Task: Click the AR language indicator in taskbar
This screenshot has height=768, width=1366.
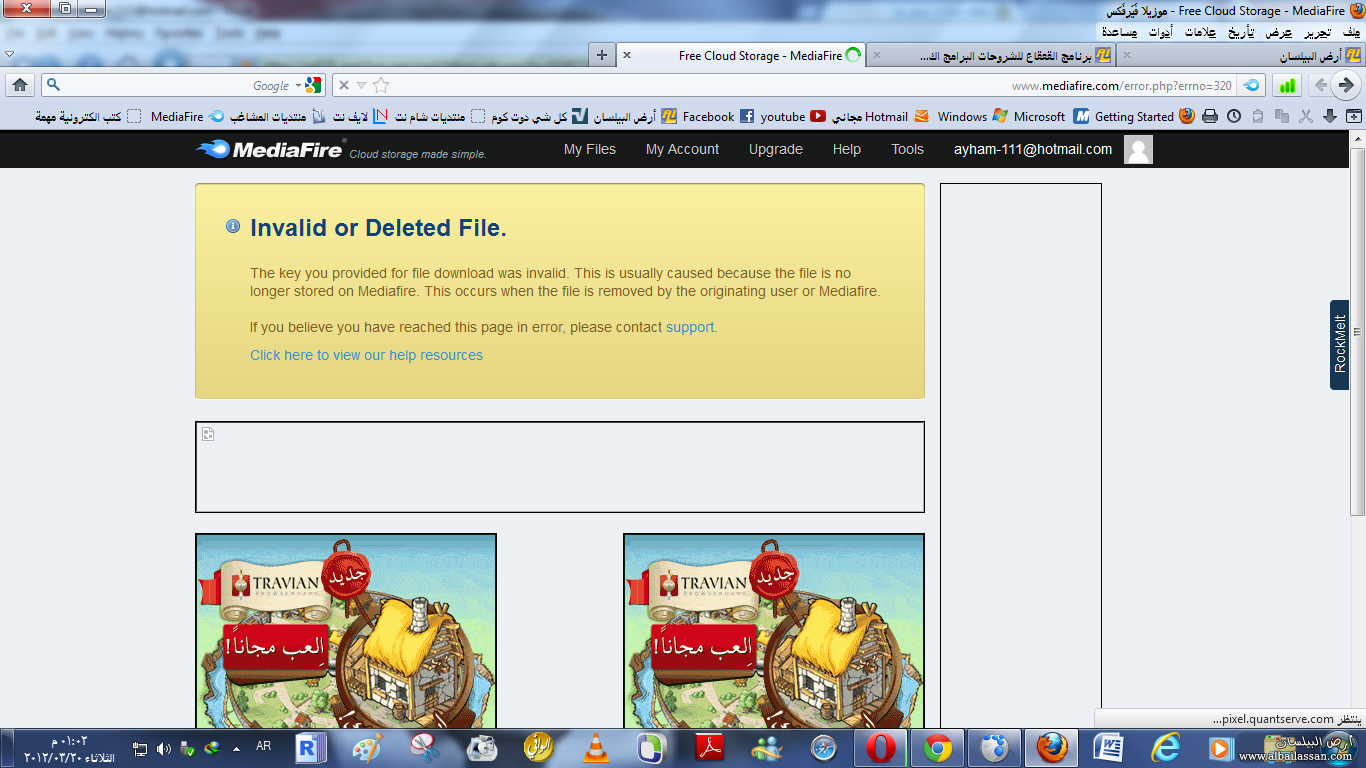Action: pyautogui.click(x=263, y=746)
